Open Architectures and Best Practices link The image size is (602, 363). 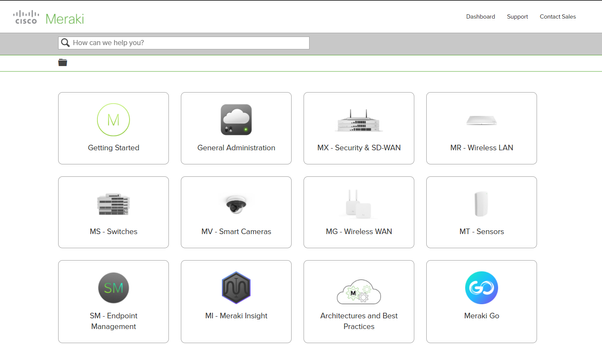pos(359,321)
